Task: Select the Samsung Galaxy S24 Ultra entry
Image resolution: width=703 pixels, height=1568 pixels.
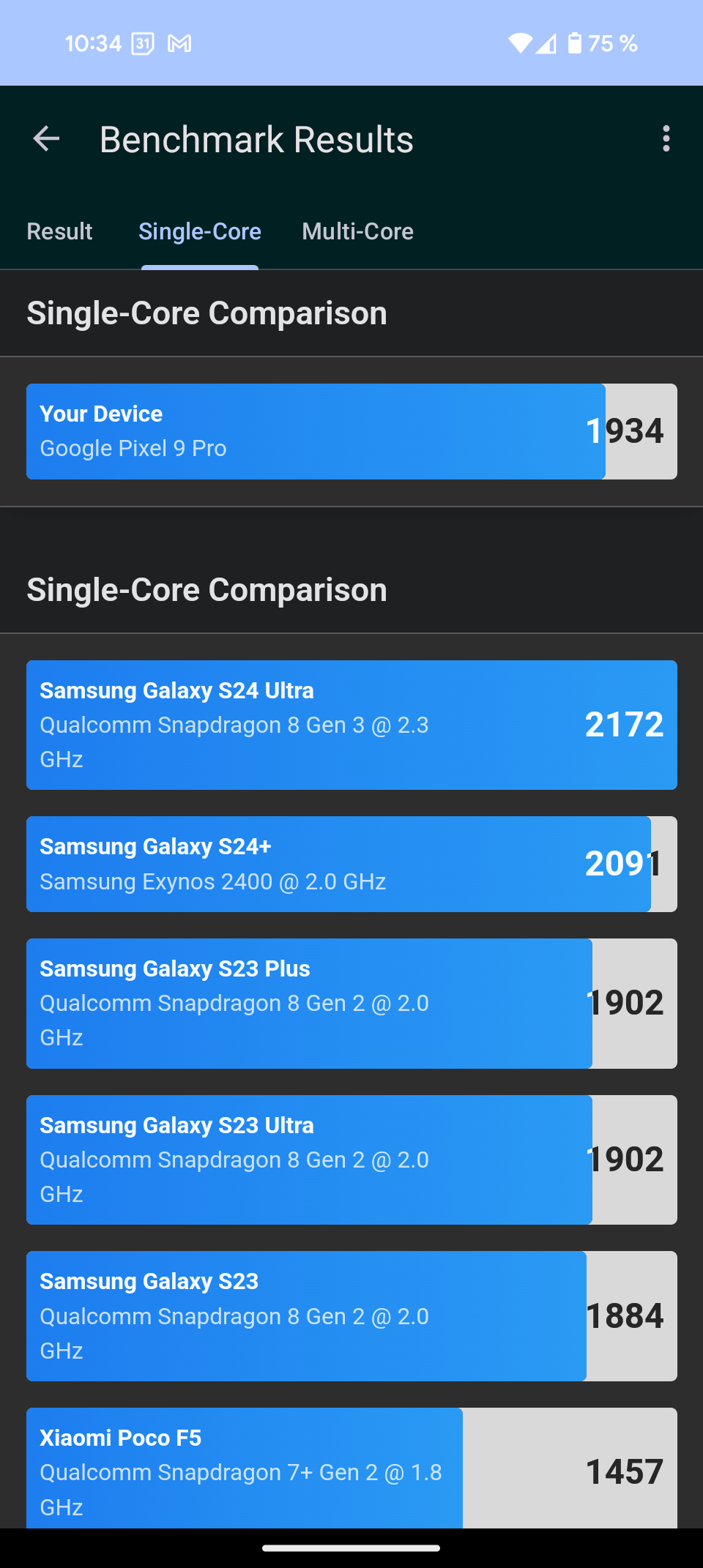Action: click(351, 725)
